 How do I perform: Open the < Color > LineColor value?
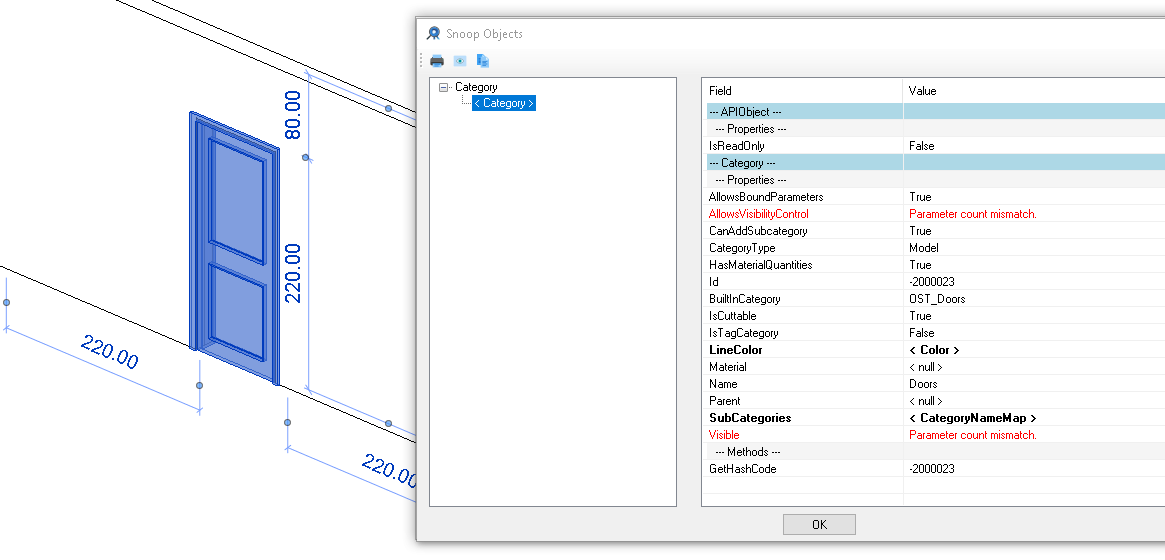click(x=933, y=350)
